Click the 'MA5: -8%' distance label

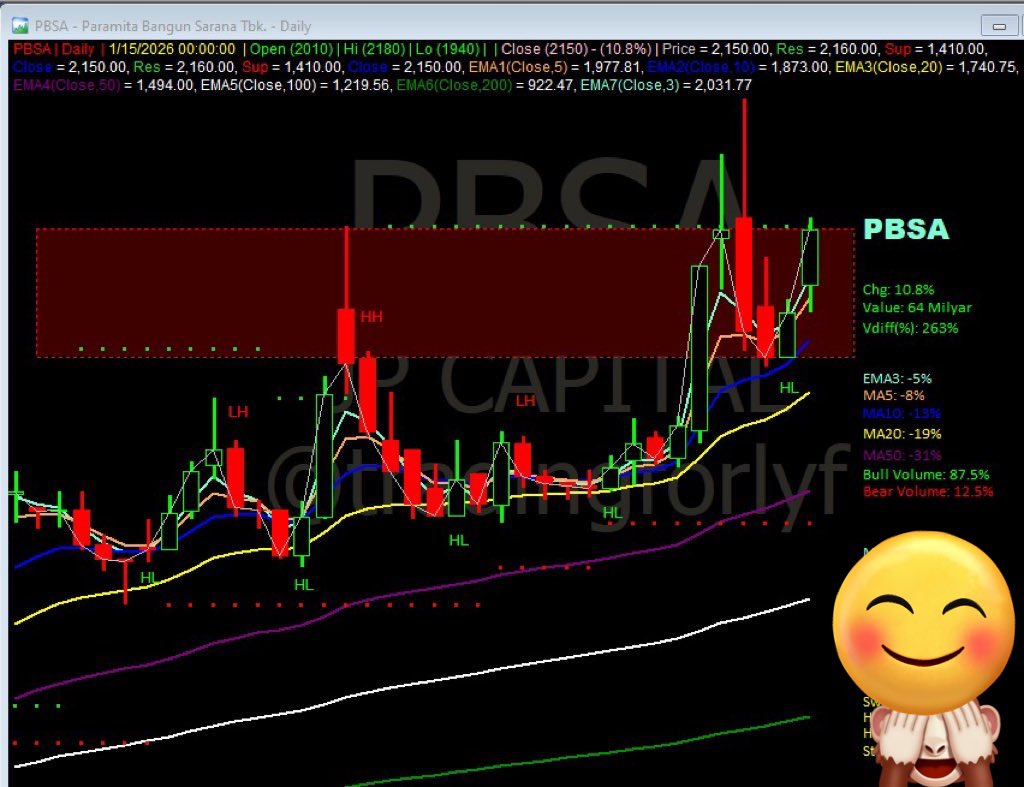[x=893, y=395]
